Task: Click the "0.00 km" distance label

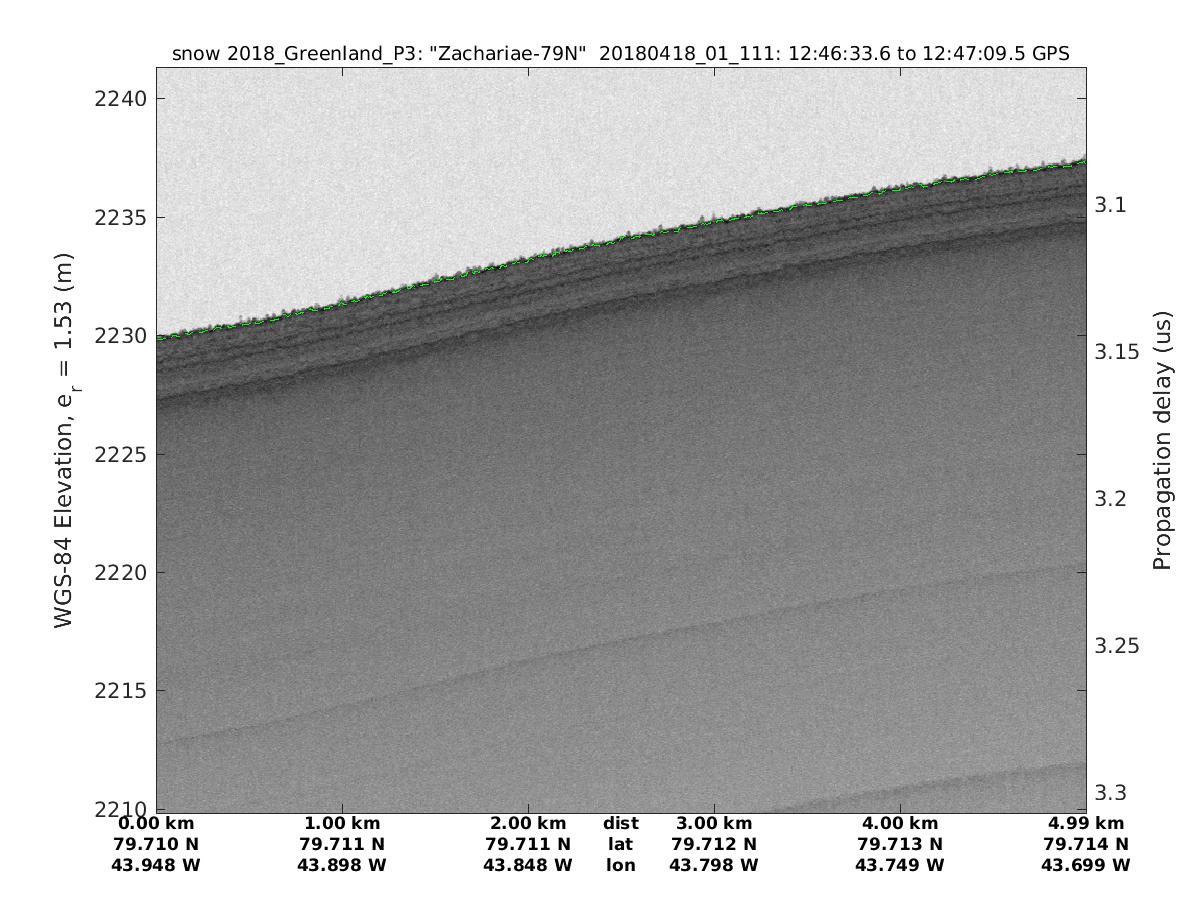Action: tap(156, 824)
